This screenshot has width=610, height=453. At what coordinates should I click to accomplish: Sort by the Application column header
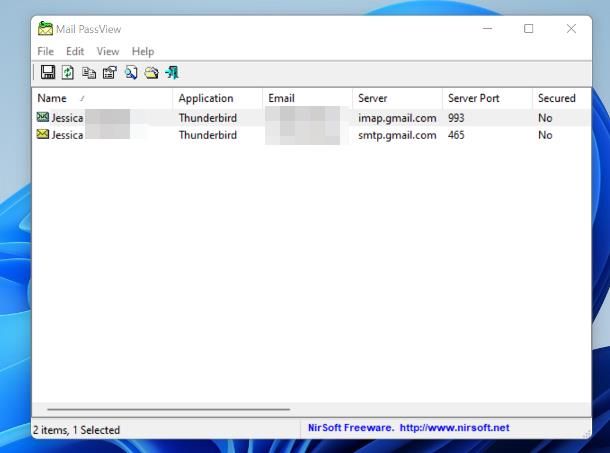[x=217, y=98]
